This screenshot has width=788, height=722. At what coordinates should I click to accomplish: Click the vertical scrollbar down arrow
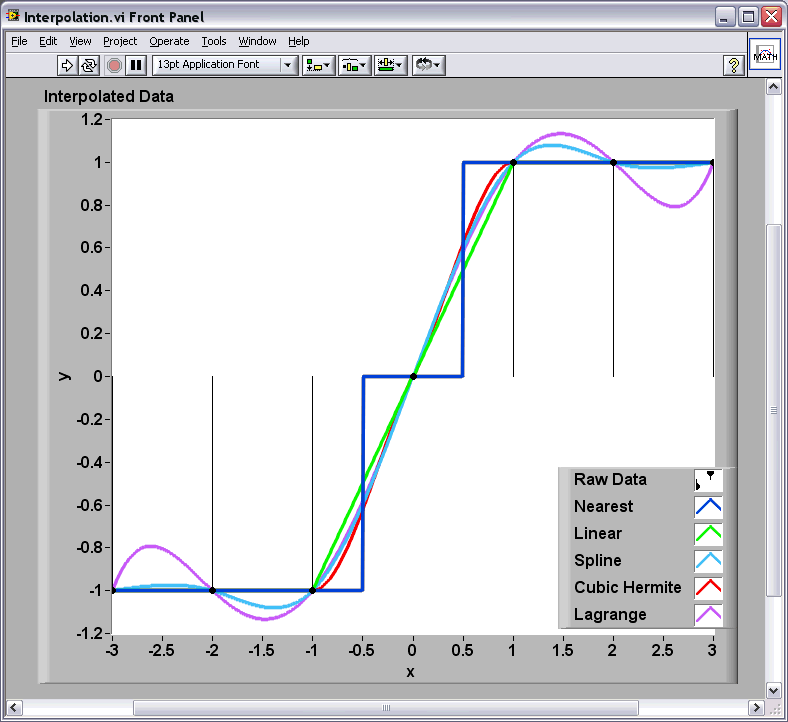click(773, 690)
